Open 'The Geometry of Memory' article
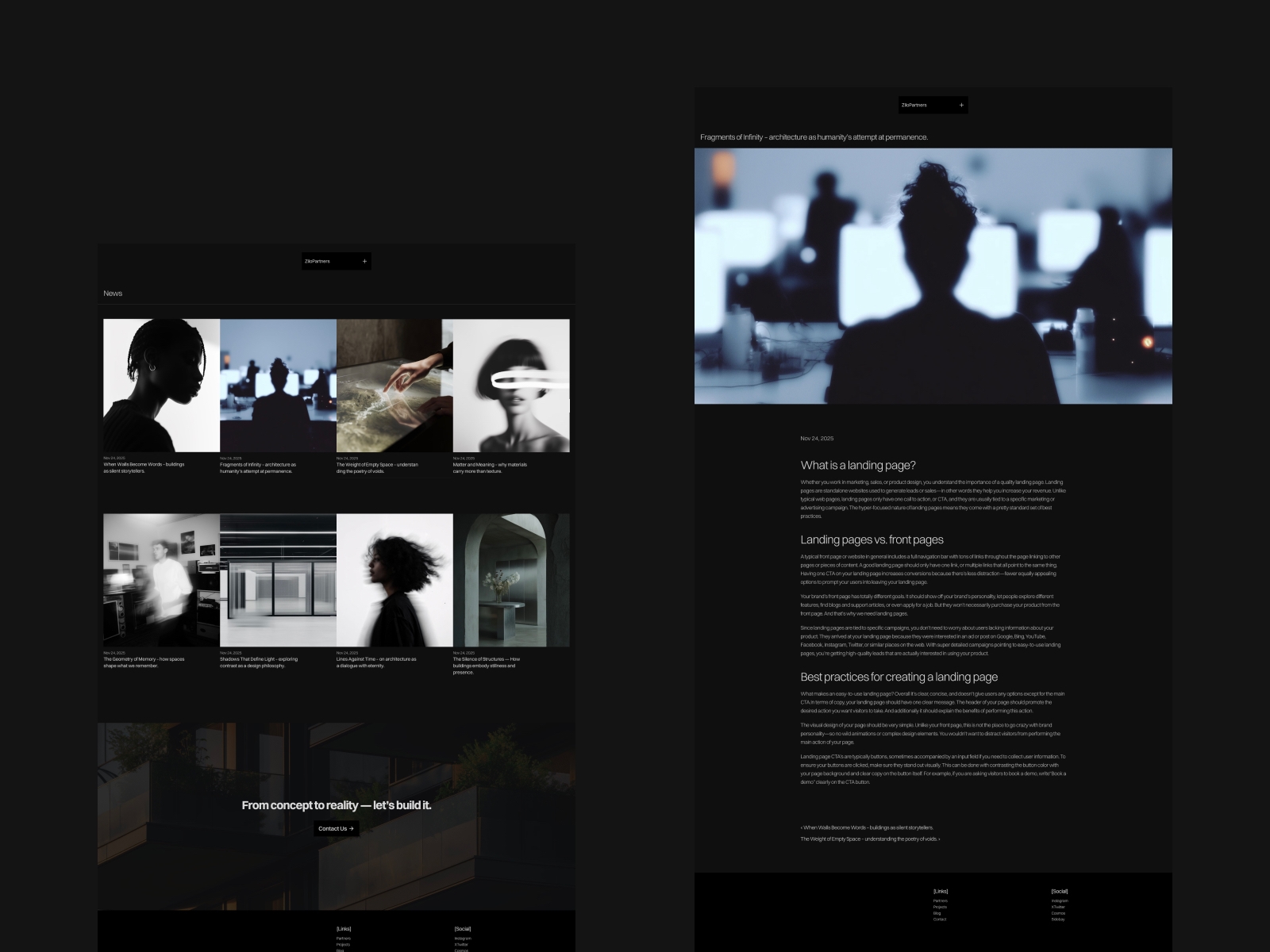The height and width of the screenshot is (952, 1270). [159, 579]
